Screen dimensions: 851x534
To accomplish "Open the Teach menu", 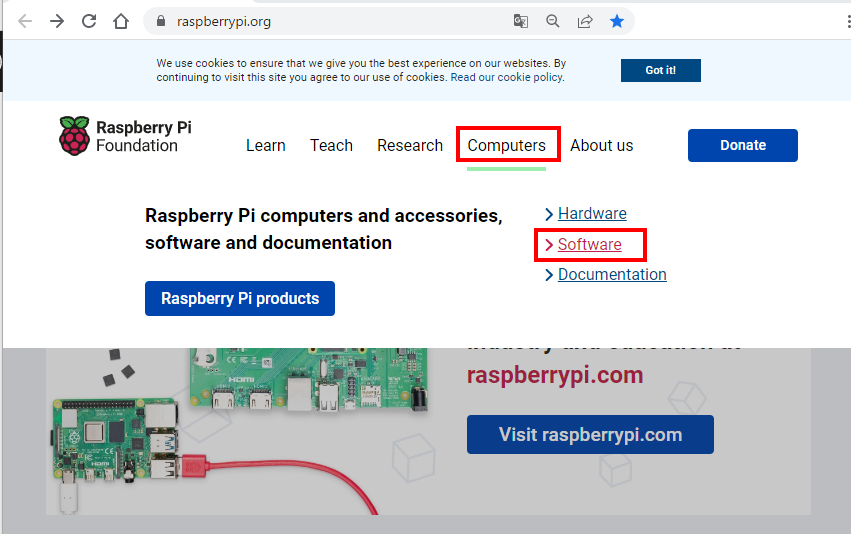I will point(331,145).
